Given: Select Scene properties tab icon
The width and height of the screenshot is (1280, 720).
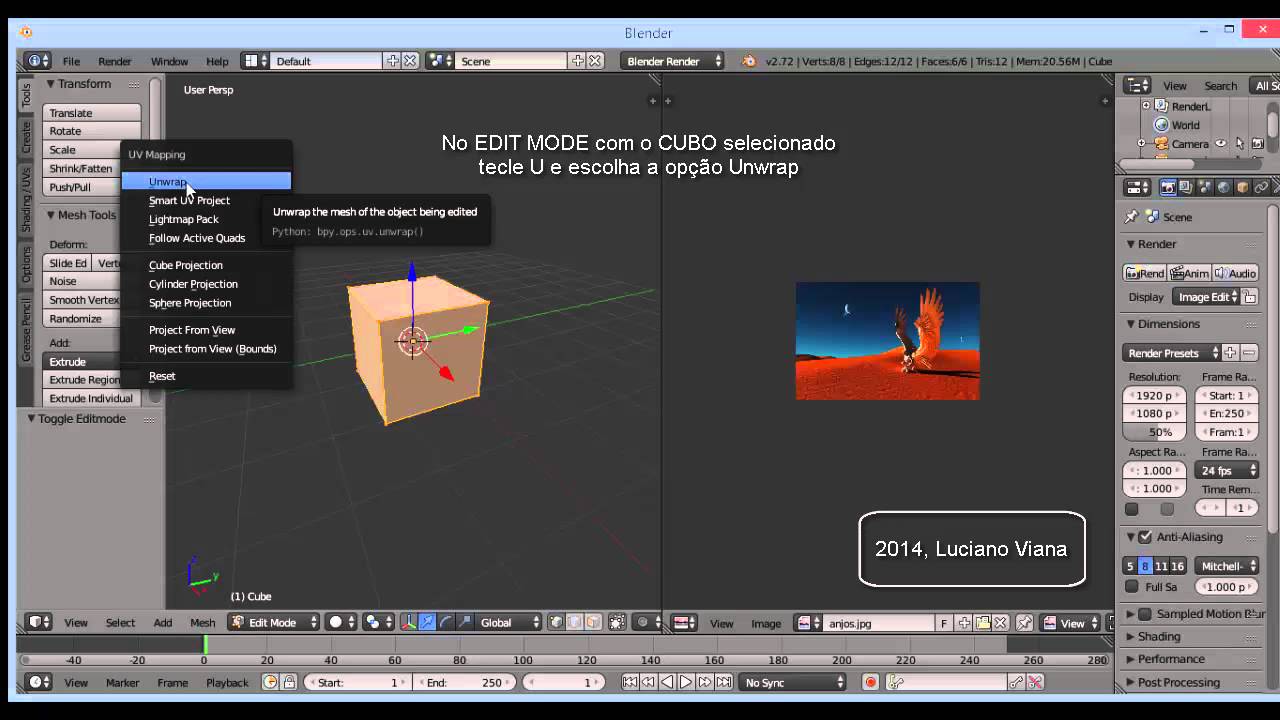Looking at the screenshot, I should 1205,187.
